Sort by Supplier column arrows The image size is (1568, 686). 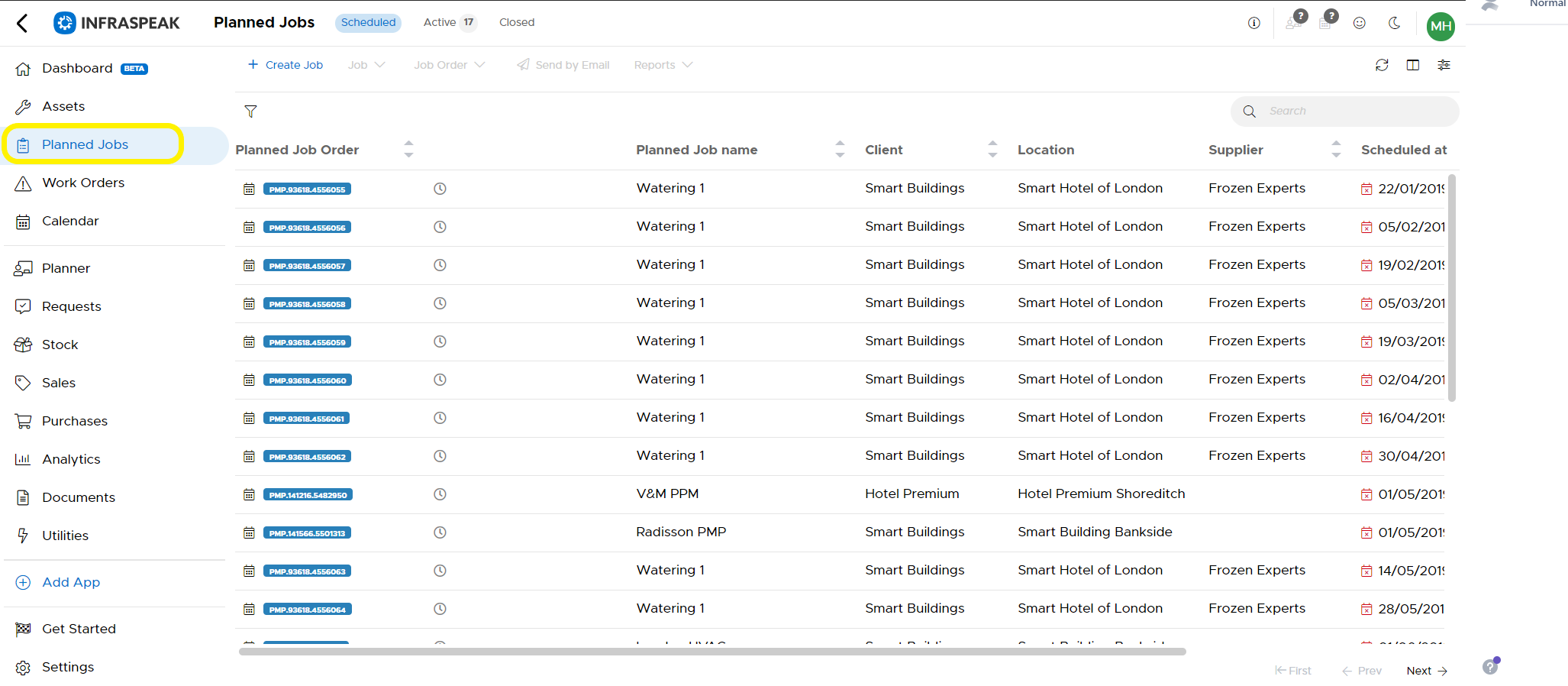pos(1336,150)
